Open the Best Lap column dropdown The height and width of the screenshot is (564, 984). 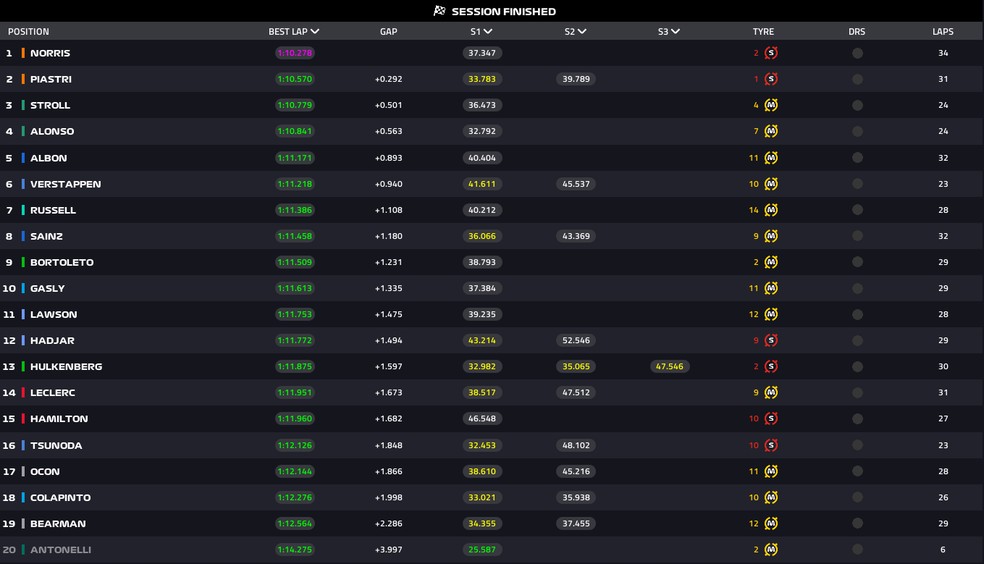coord(315,31)
